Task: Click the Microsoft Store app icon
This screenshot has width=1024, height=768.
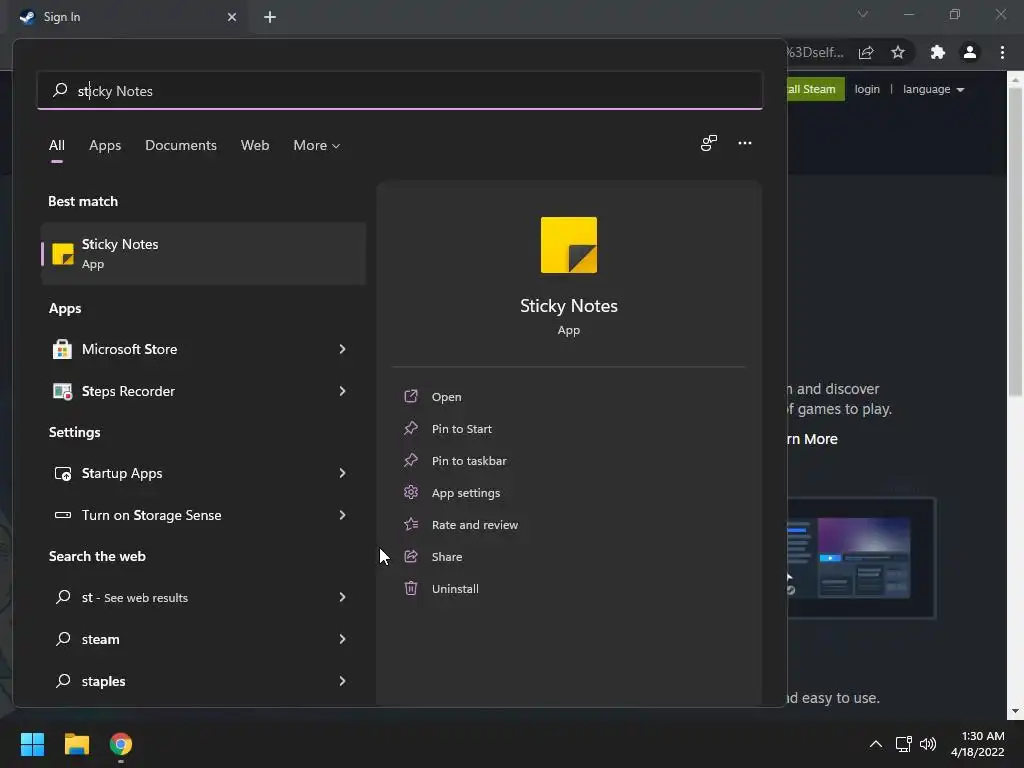Action: click(62, 349)
